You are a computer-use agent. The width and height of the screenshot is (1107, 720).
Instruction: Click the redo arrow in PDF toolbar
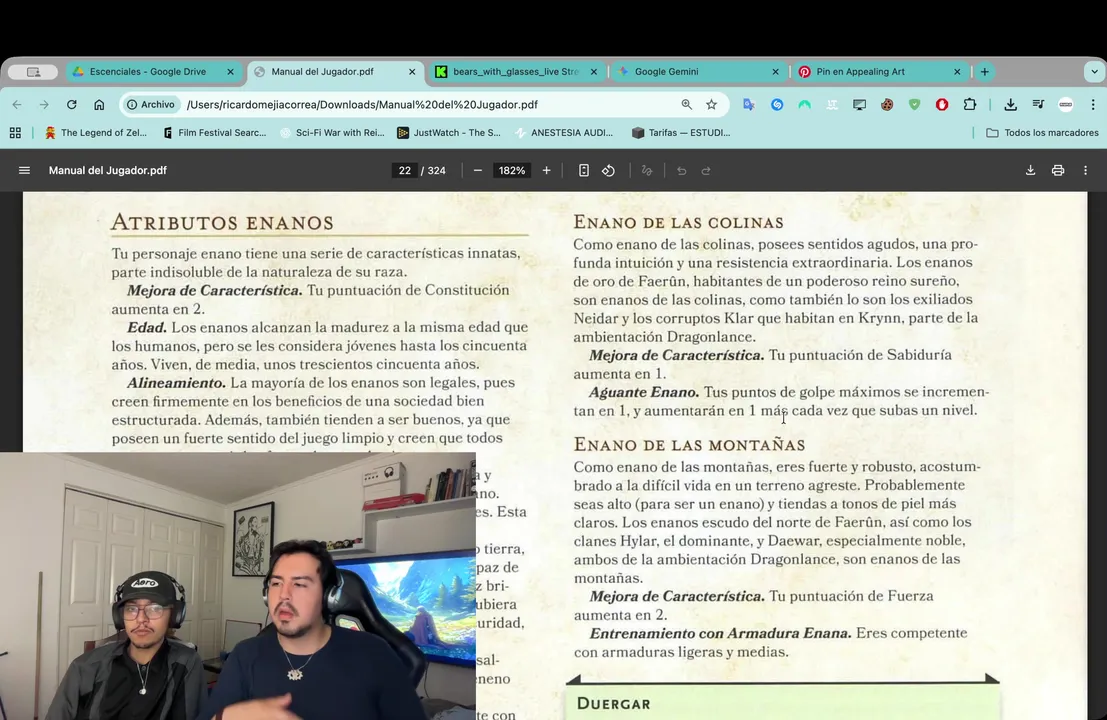(x=706, y=170)
